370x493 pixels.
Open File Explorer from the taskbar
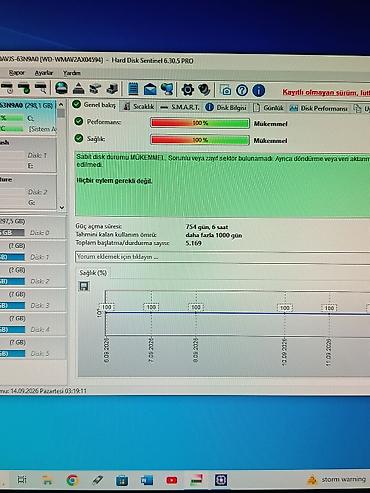47,480
